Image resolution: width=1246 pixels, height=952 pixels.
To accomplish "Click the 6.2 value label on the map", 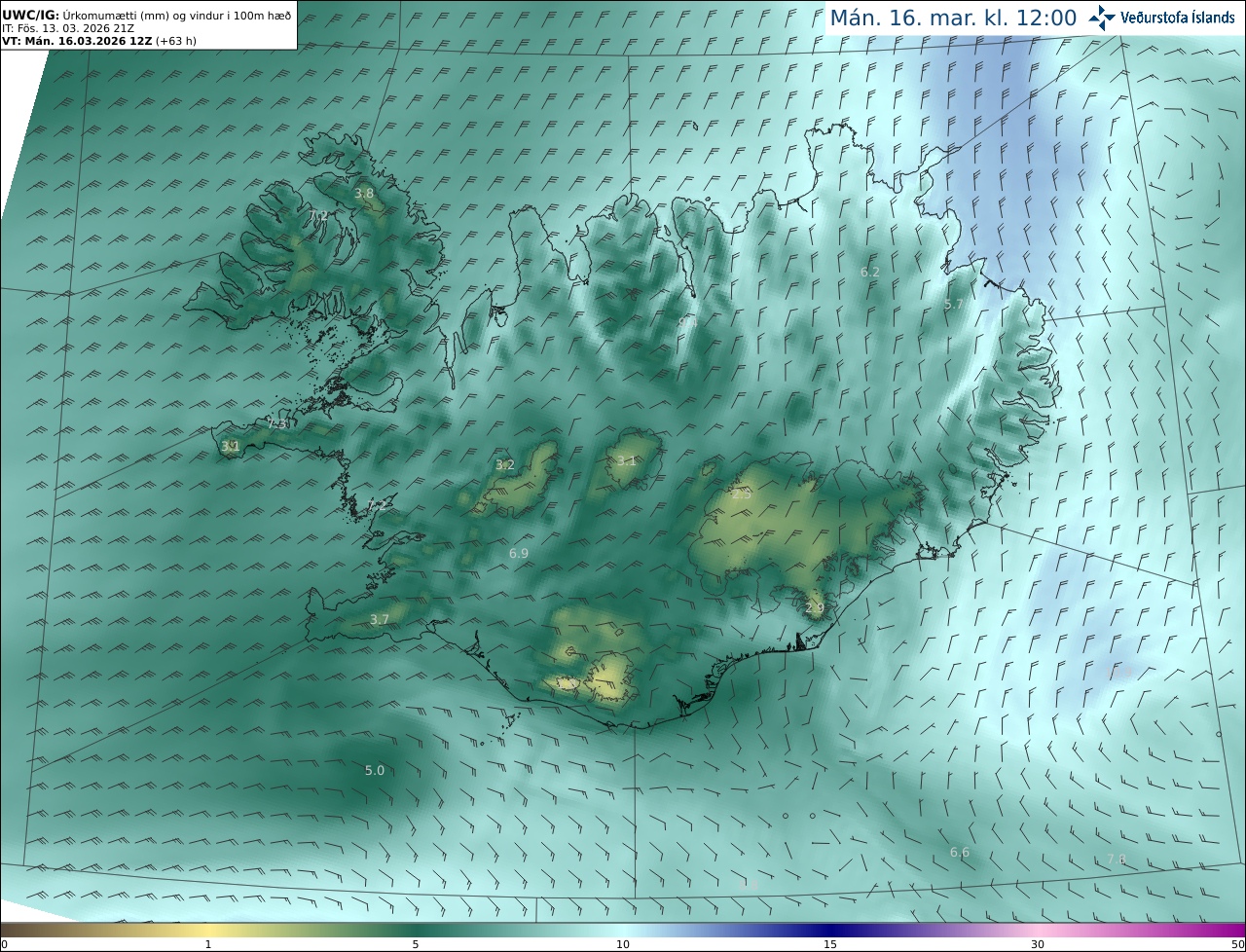I will coord(870,272).
